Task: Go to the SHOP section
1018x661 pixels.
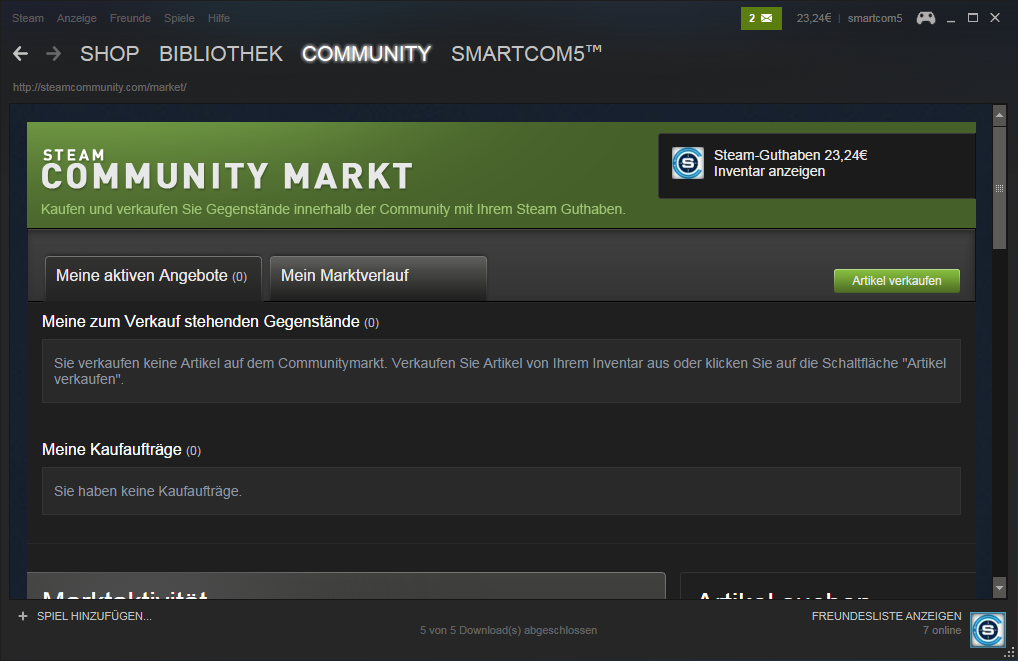Action: point(110,54)
